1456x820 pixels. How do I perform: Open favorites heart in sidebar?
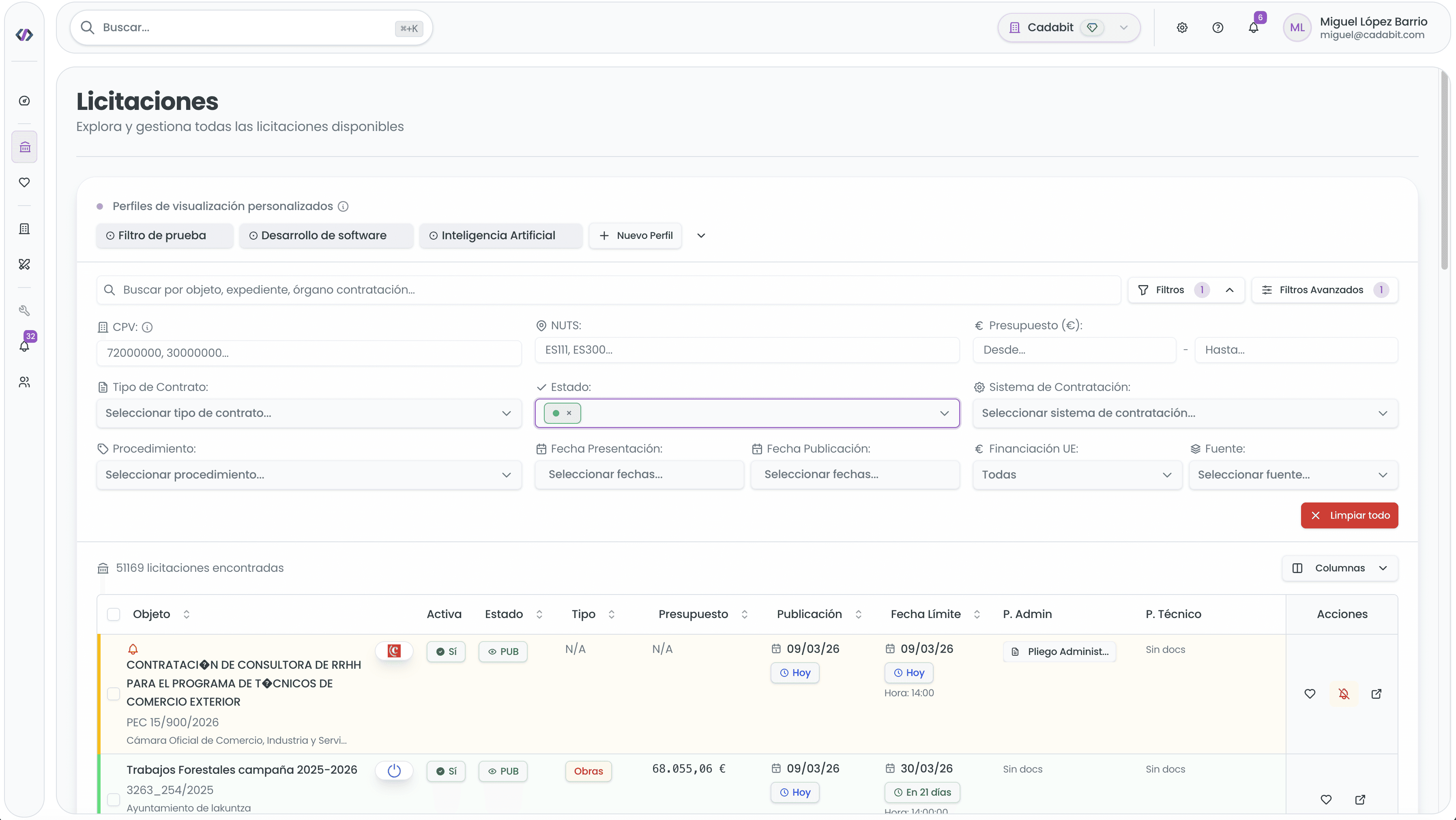(24, 182)
